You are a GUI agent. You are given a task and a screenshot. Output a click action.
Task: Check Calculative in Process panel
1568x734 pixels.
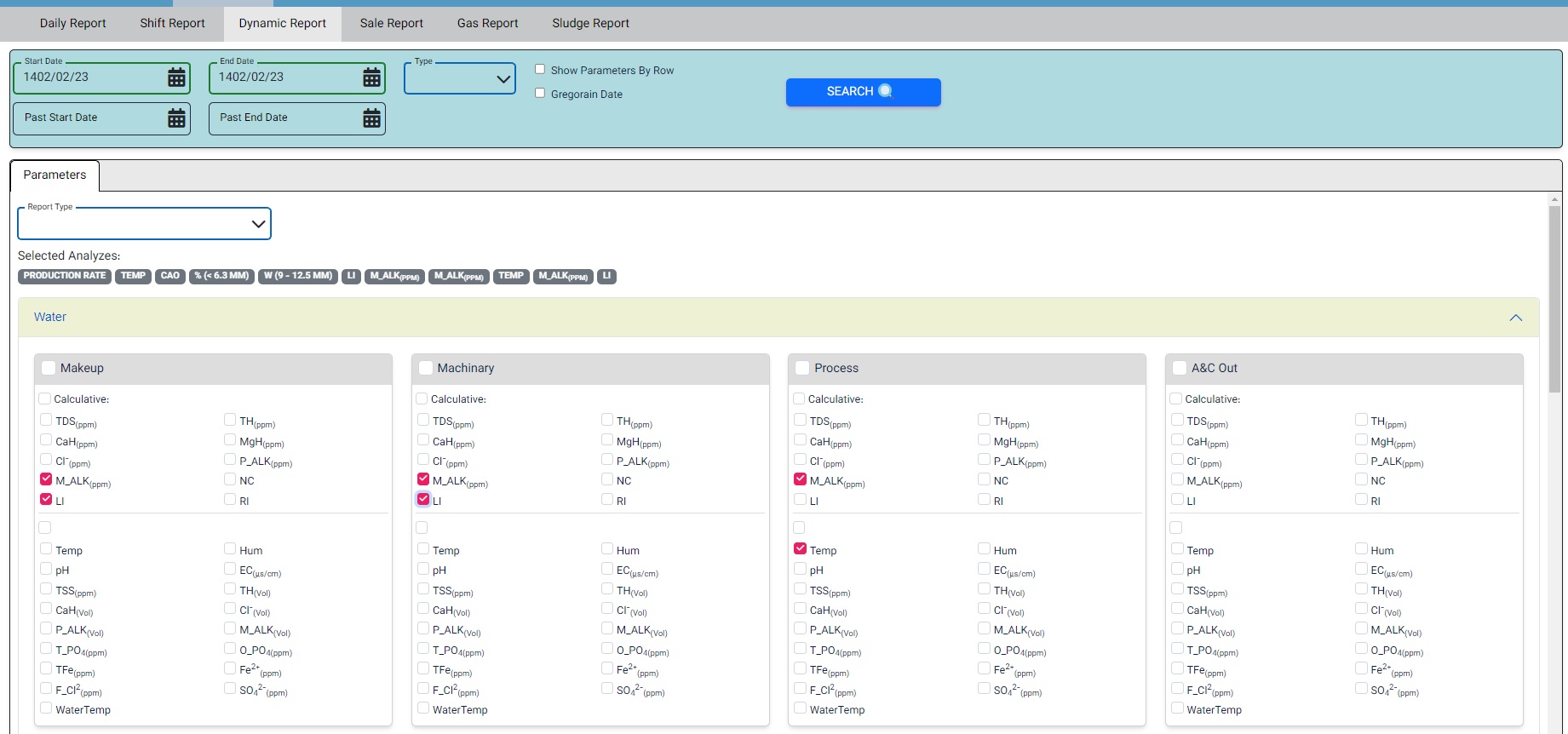(799, 399)
